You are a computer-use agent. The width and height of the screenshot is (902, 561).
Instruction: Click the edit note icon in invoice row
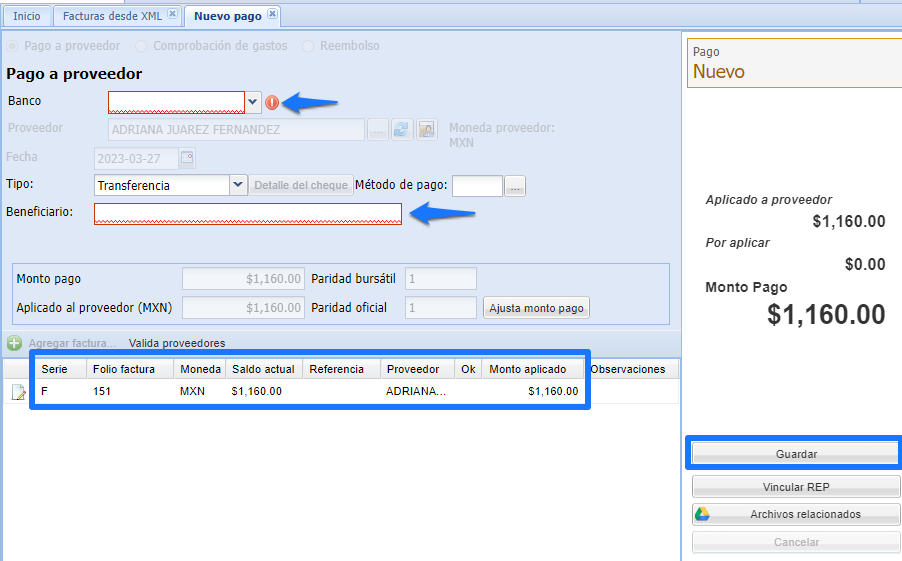(18, 392)
